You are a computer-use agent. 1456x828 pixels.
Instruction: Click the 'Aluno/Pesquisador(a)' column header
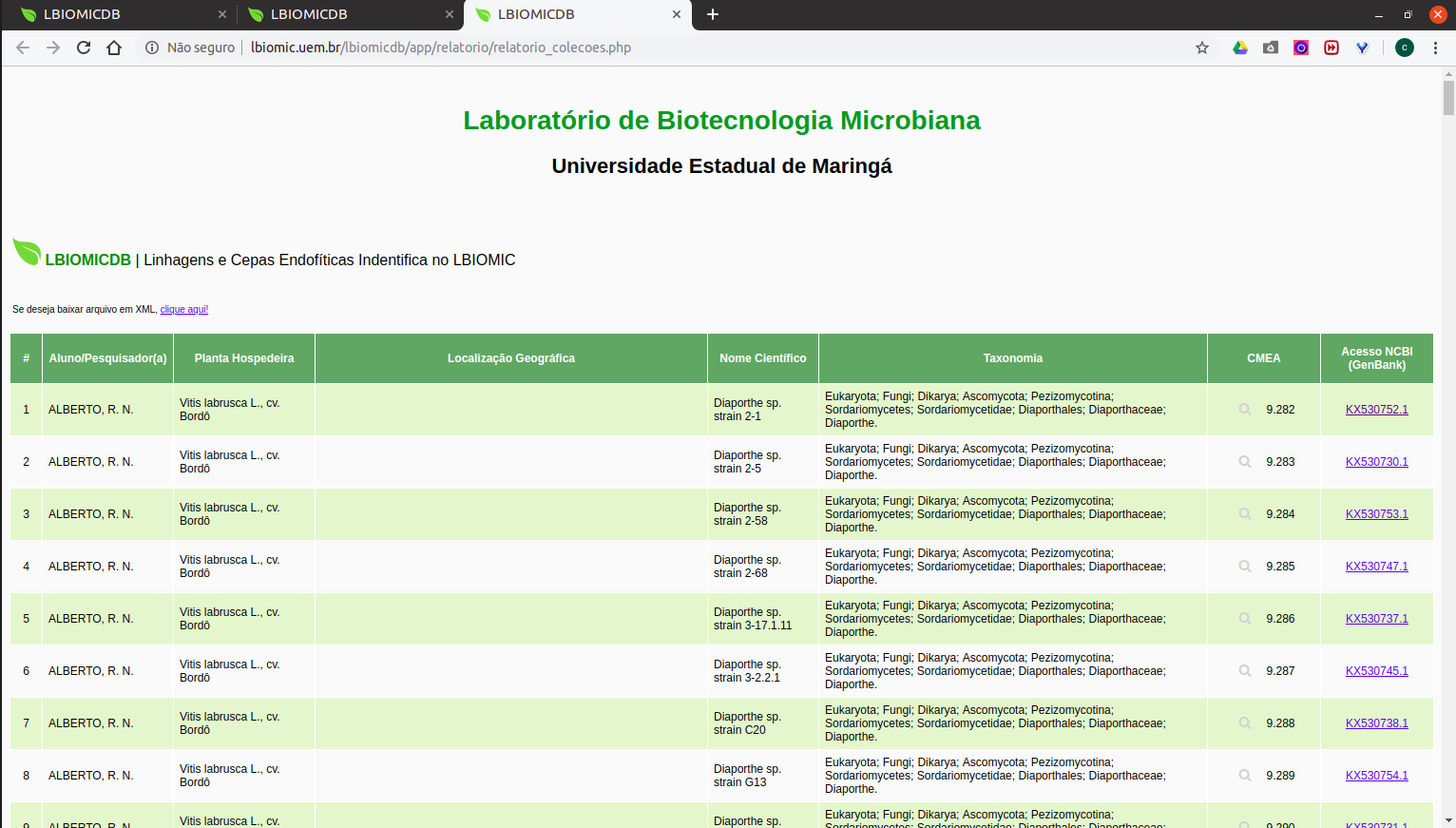[x=107, y=358]
